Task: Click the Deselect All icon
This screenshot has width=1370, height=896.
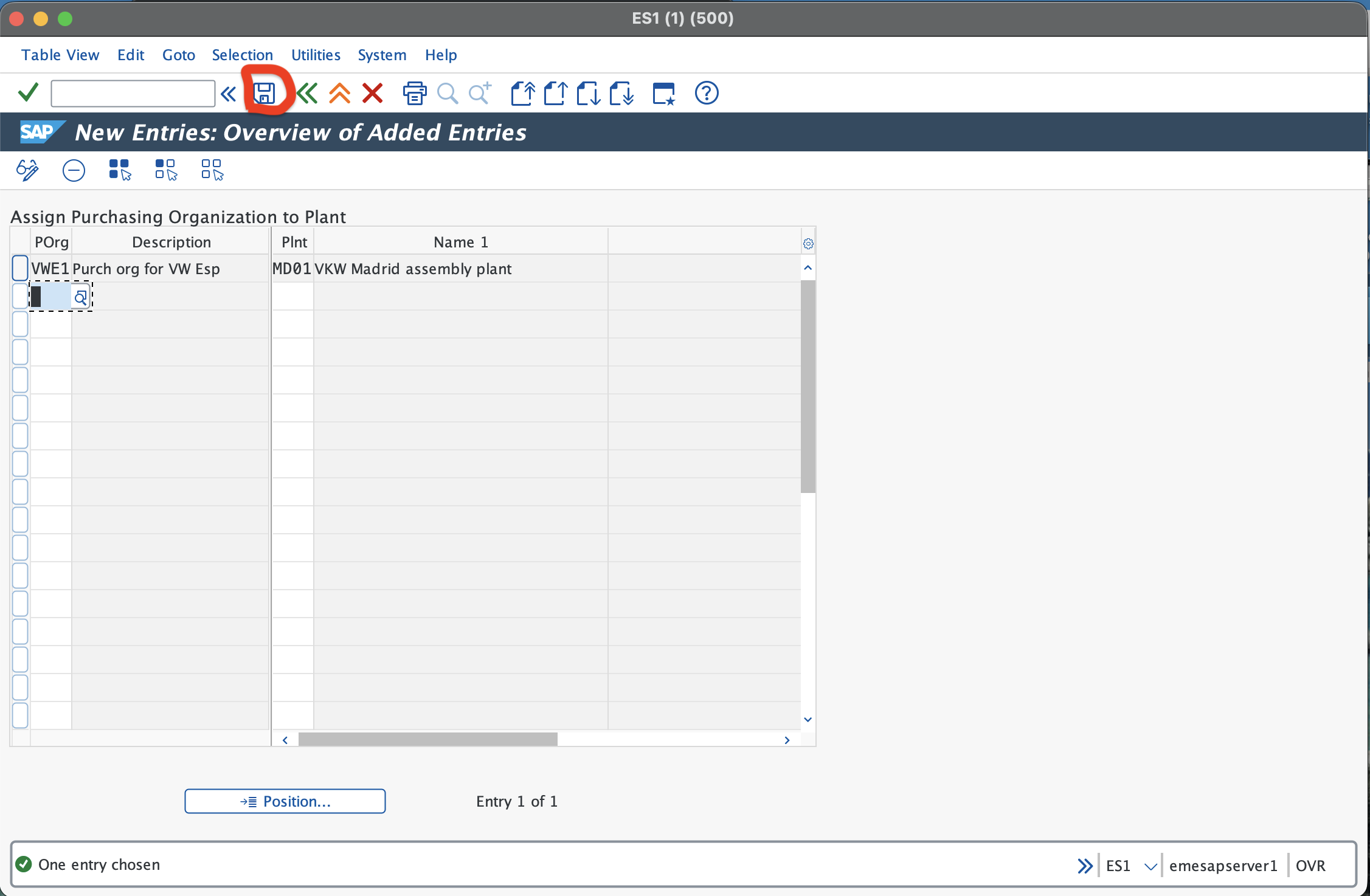Action: coord(212,170)
